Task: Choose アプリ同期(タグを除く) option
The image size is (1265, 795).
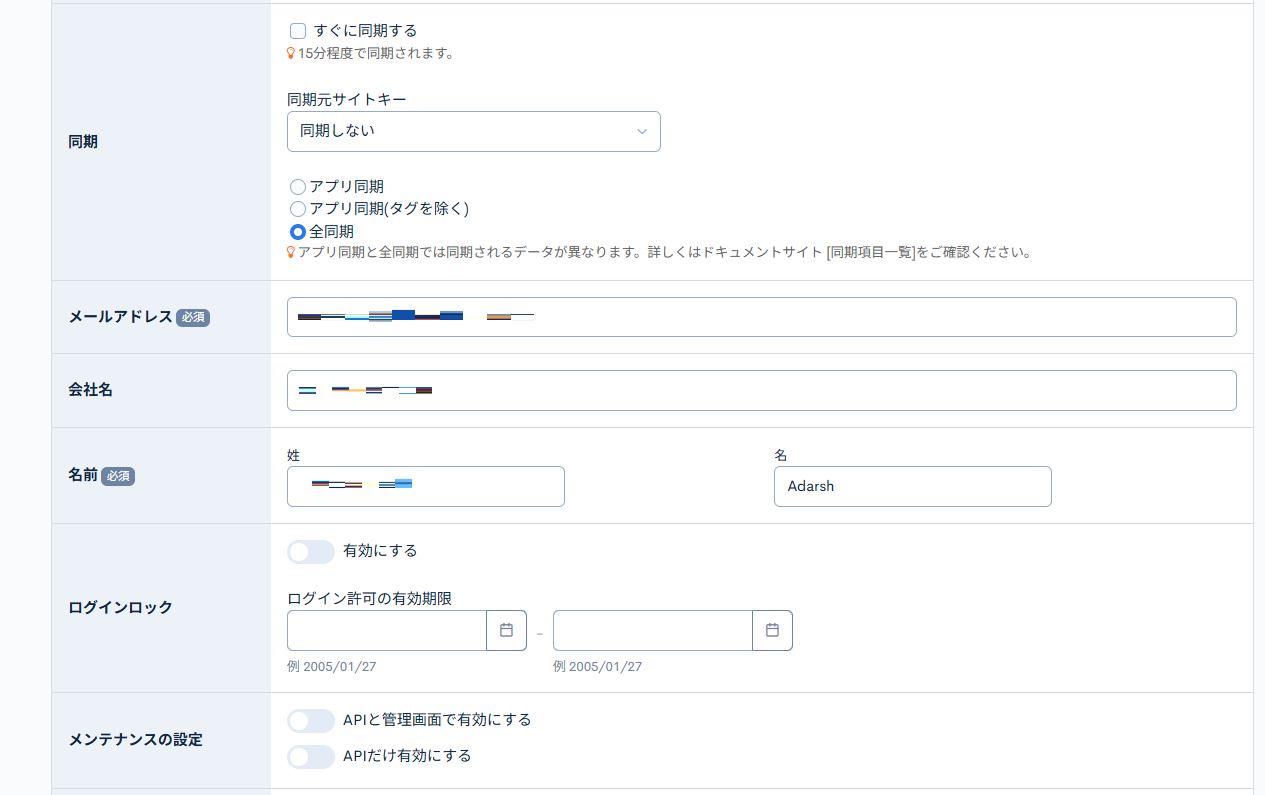Action: (297, 209)
